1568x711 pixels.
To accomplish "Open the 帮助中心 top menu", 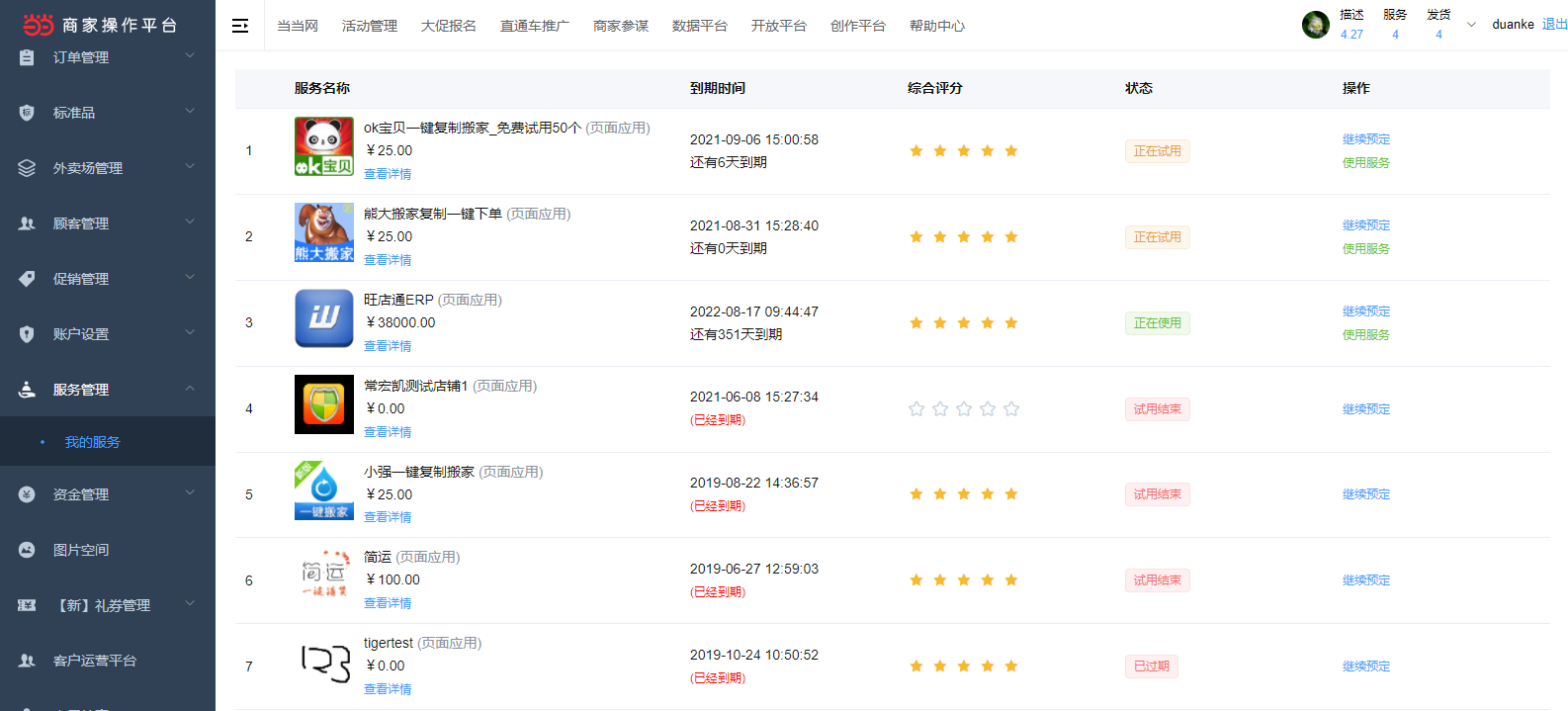I will 937,26.
